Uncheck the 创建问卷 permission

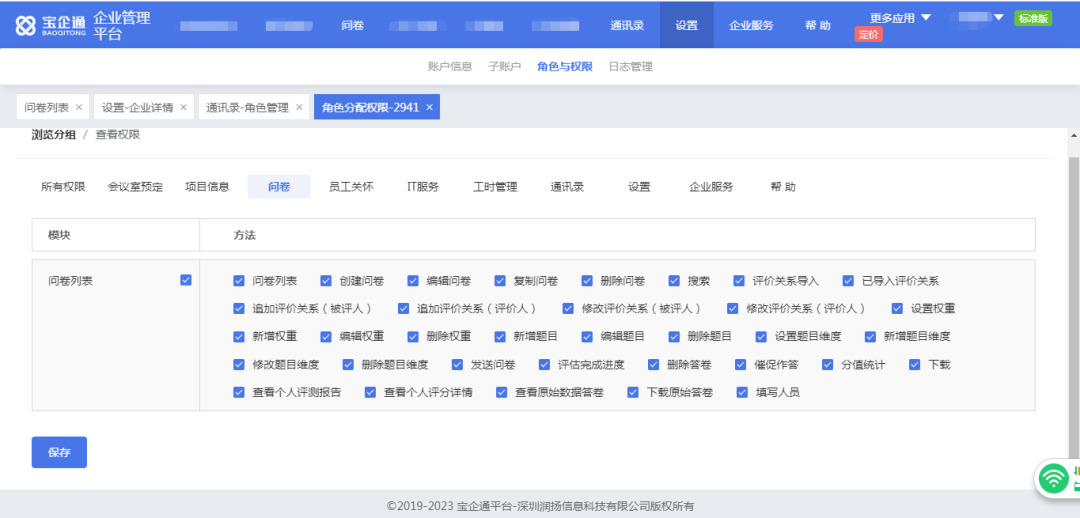pos(326,280)
